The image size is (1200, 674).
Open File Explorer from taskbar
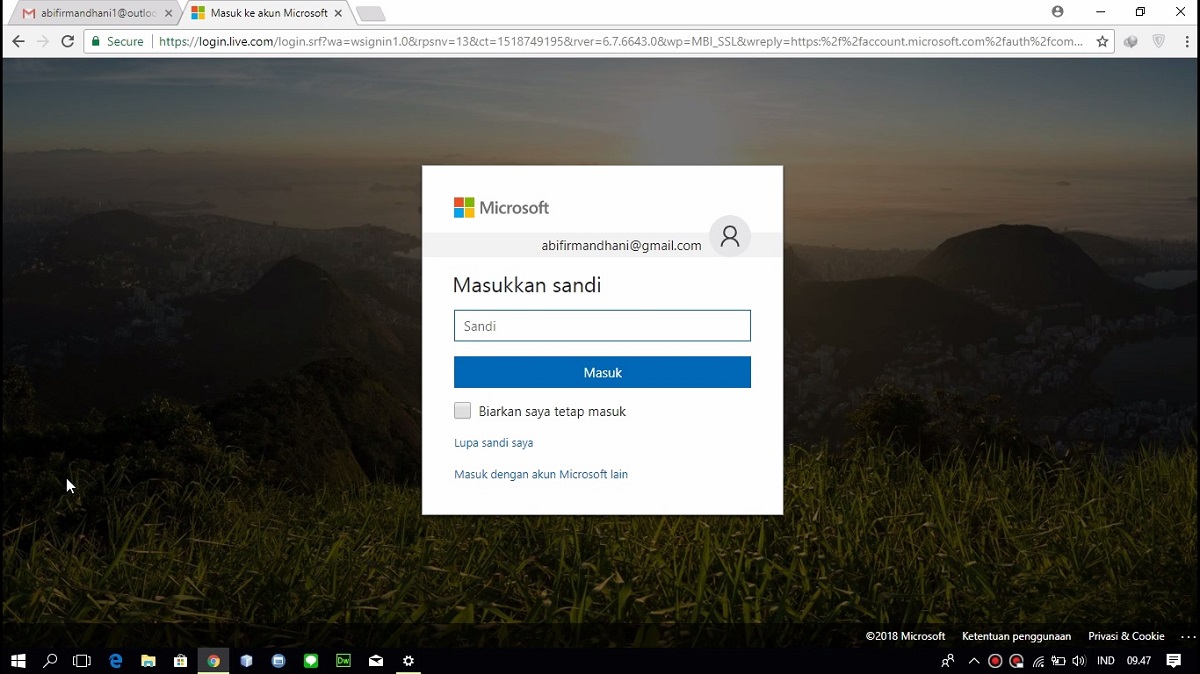coord(148,661)
